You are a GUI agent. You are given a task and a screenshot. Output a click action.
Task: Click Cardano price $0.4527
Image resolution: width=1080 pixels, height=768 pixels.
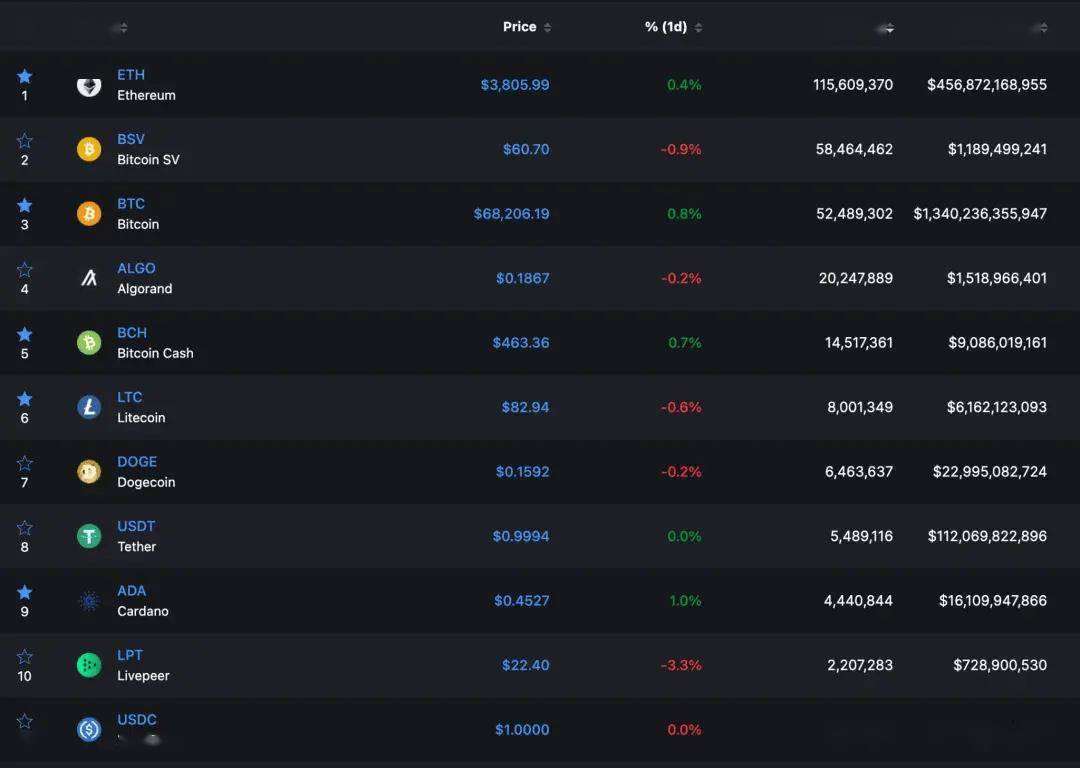click(521, 601)
